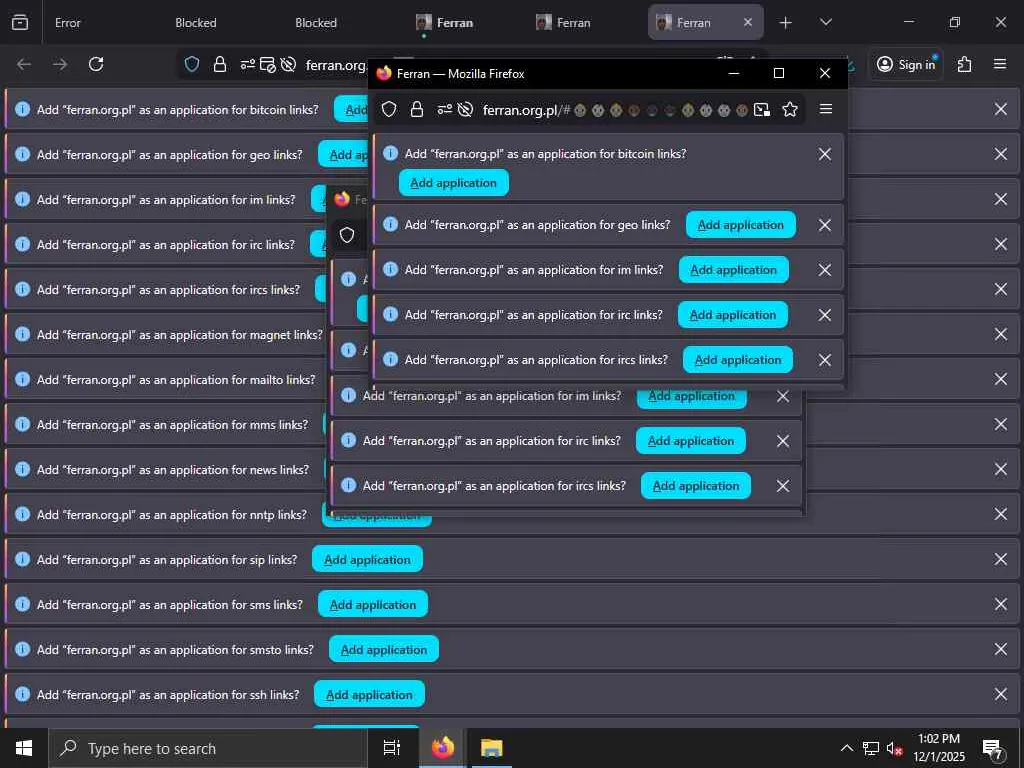Dismiss the im links notification in the front popup
This screenshot has height=768, width=1024.
[x=825, y=270]
